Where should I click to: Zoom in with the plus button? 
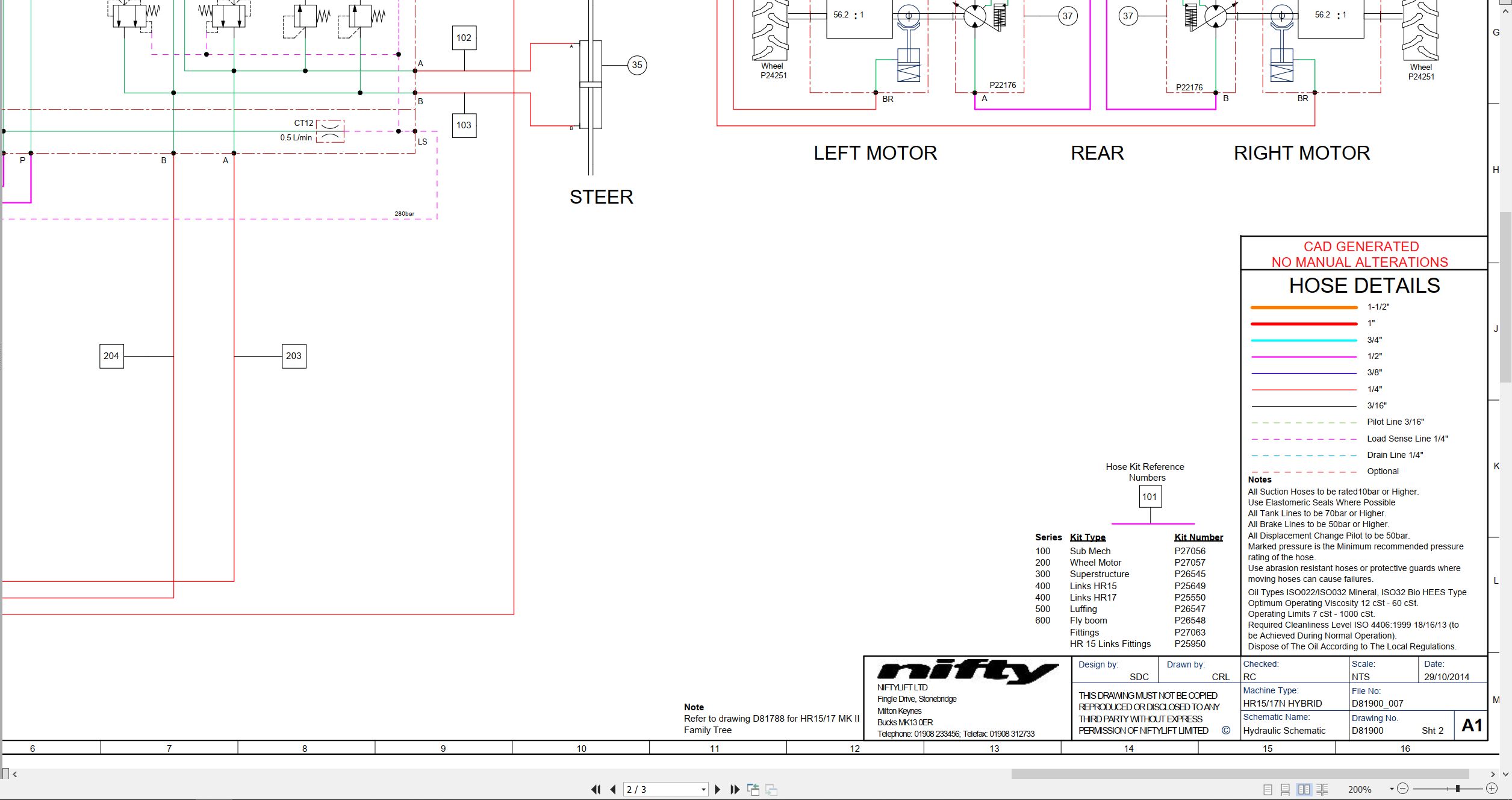tap(1492, 789)
